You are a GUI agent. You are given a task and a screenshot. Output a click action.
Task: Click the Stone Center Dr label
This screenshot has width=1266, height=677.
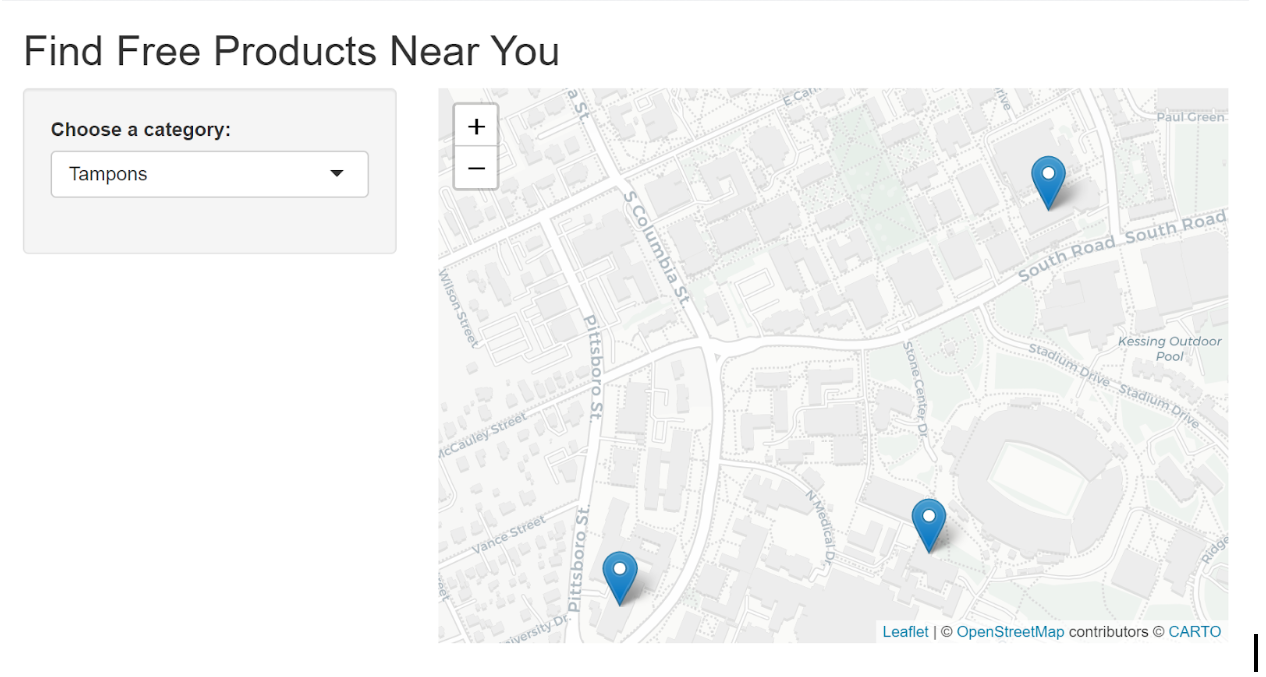click(x=916, y=388)
